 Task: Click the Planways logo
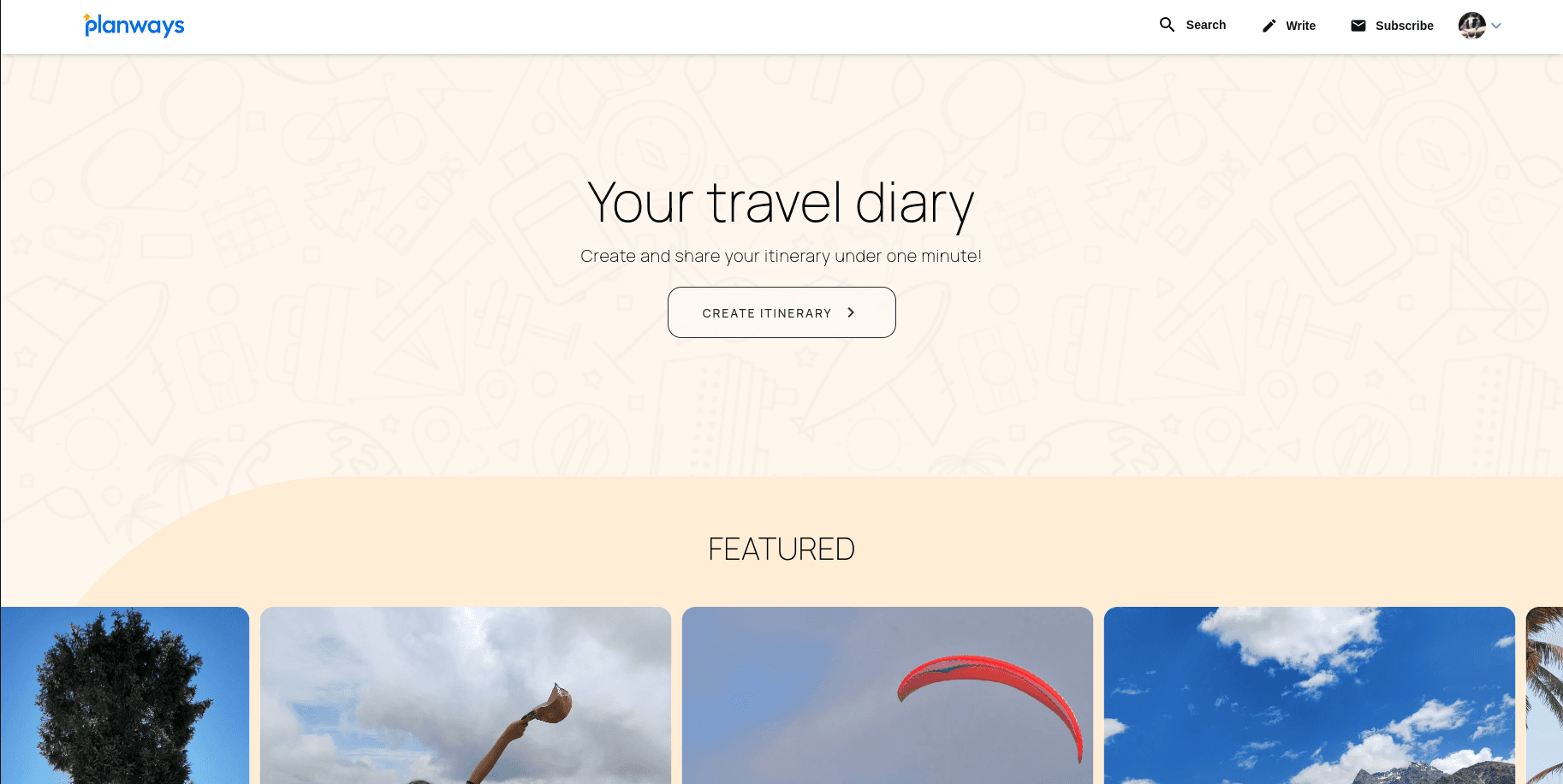(x=134, y=26)
